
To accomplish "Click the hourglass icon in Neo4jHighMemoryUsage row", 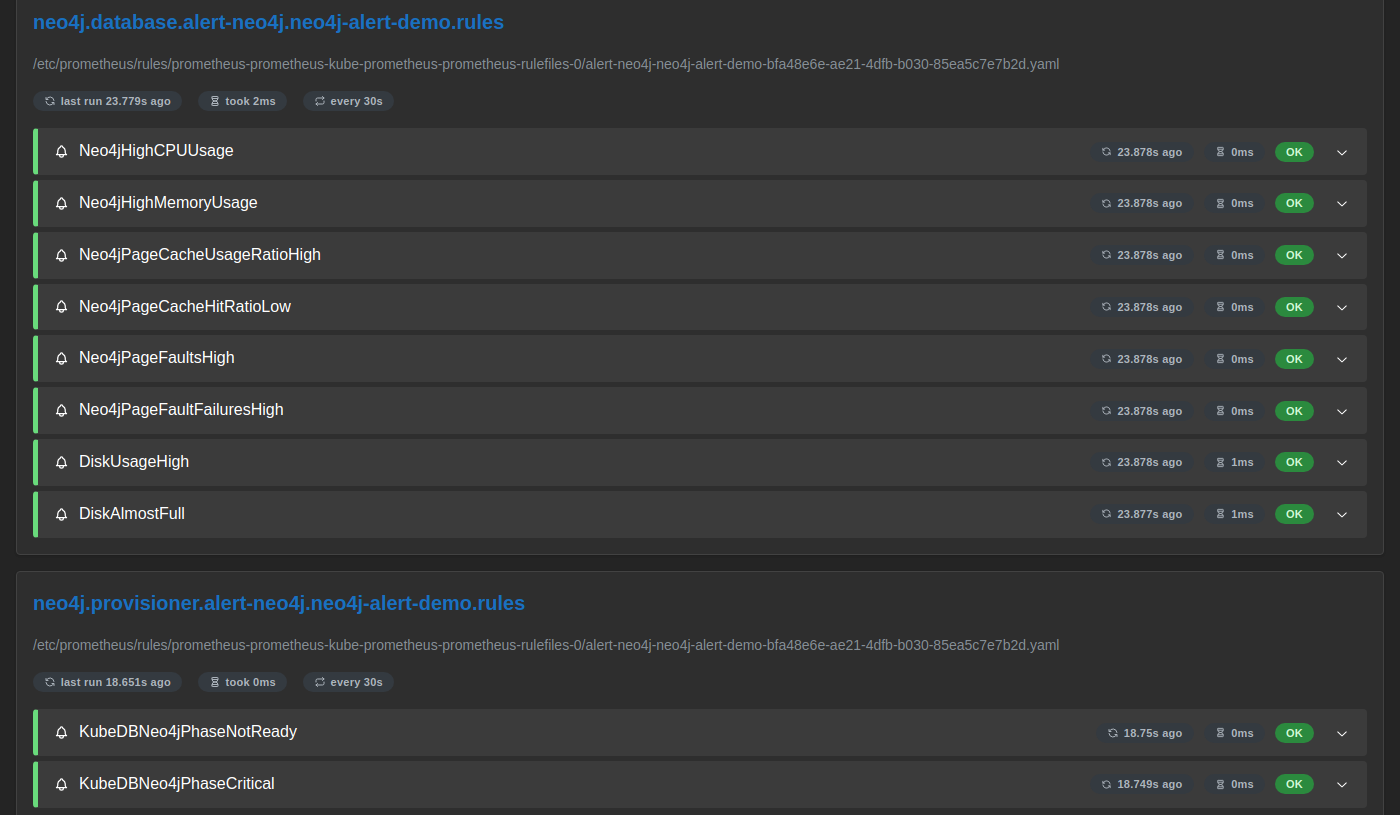I will (1220, 203).
